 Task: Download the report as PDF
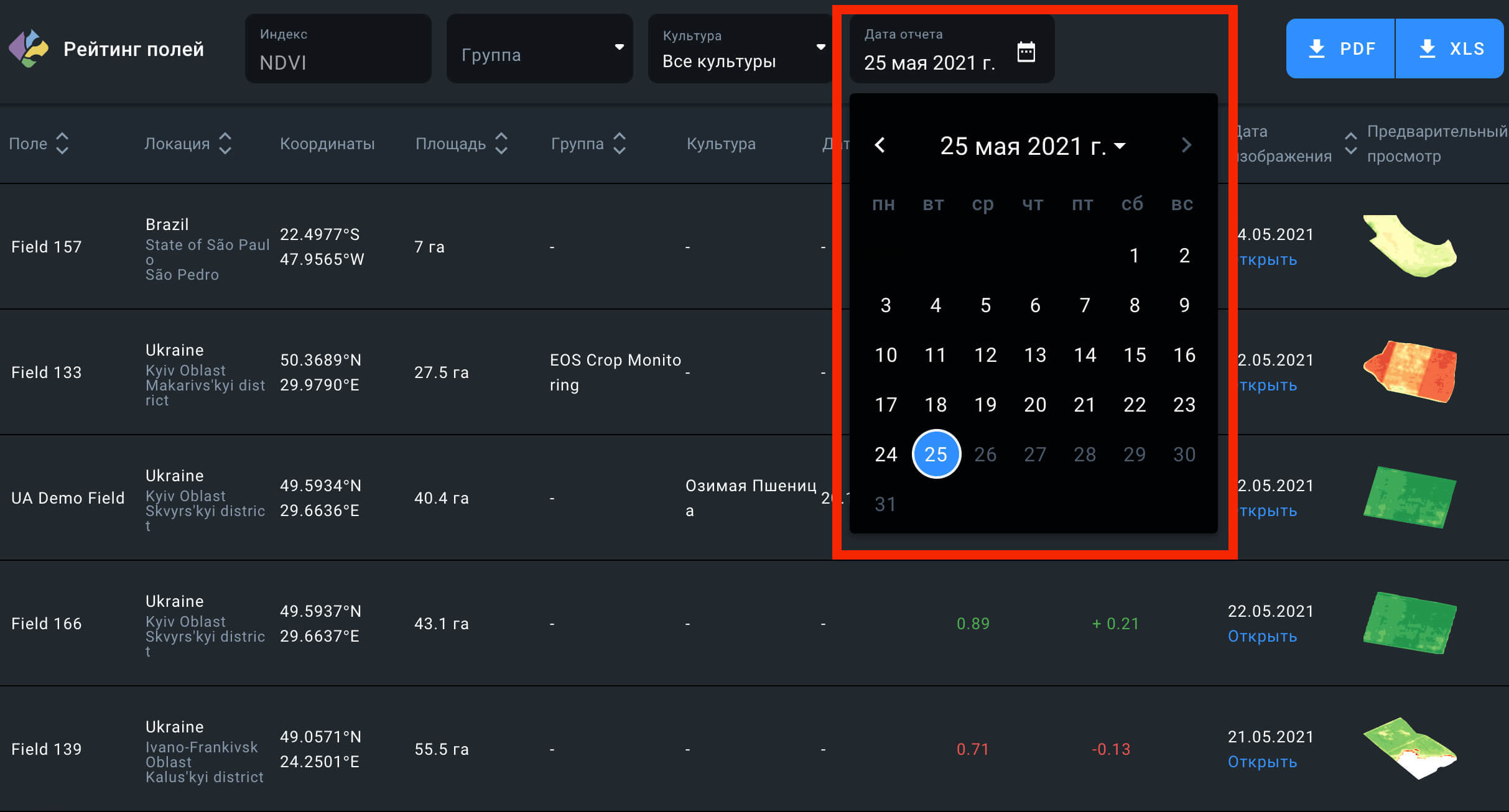[1340, 48]
